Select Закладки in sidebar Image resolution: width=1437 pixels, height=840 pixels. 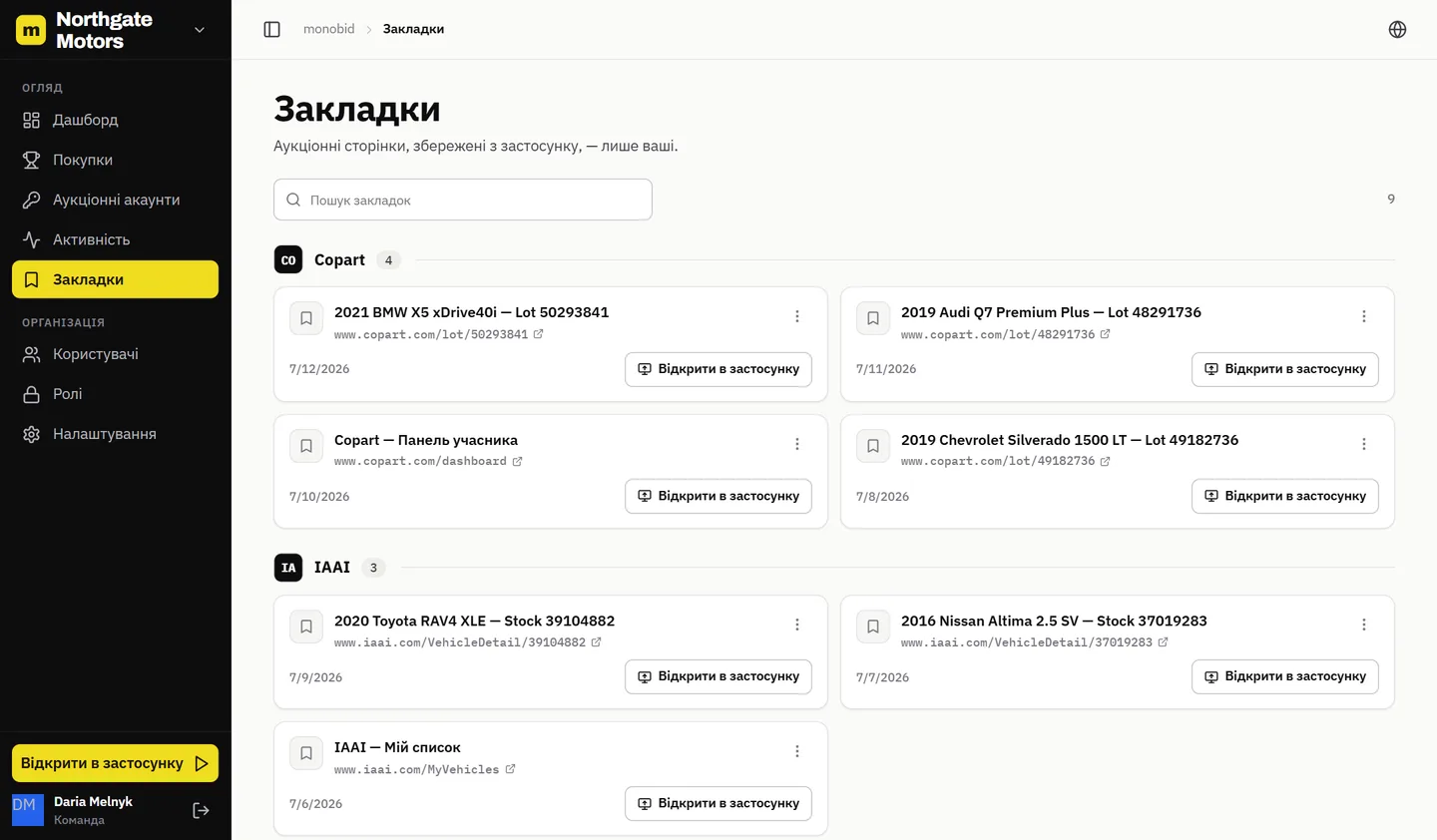pyautogui.click(x=115, y=279)
